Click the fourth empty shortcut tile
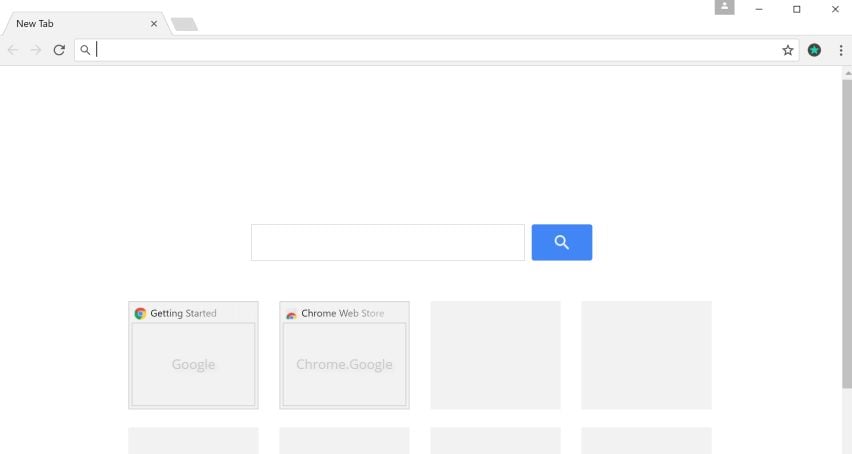The image size is (852, 454). (646, 355)
